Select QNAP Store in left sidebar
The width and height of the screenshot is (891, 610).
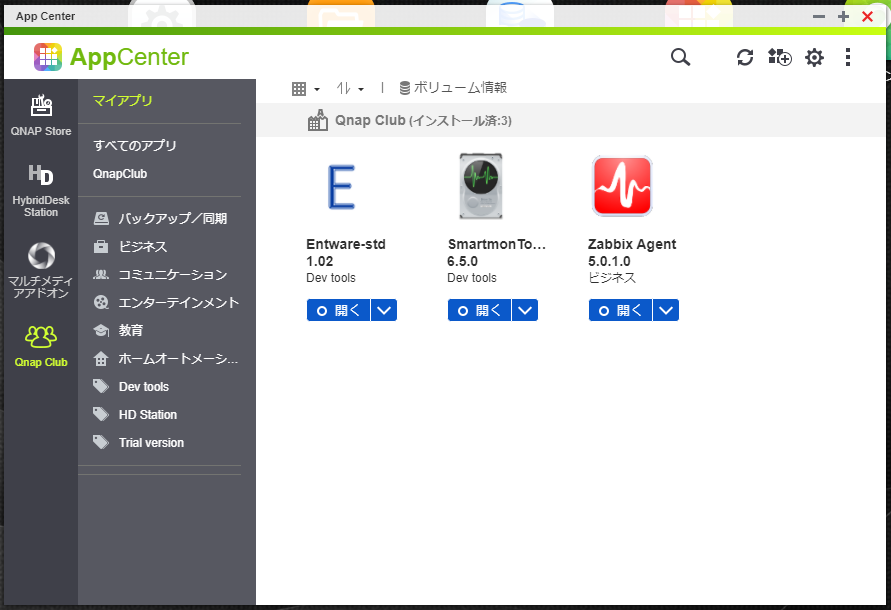[x=41, y=115]
